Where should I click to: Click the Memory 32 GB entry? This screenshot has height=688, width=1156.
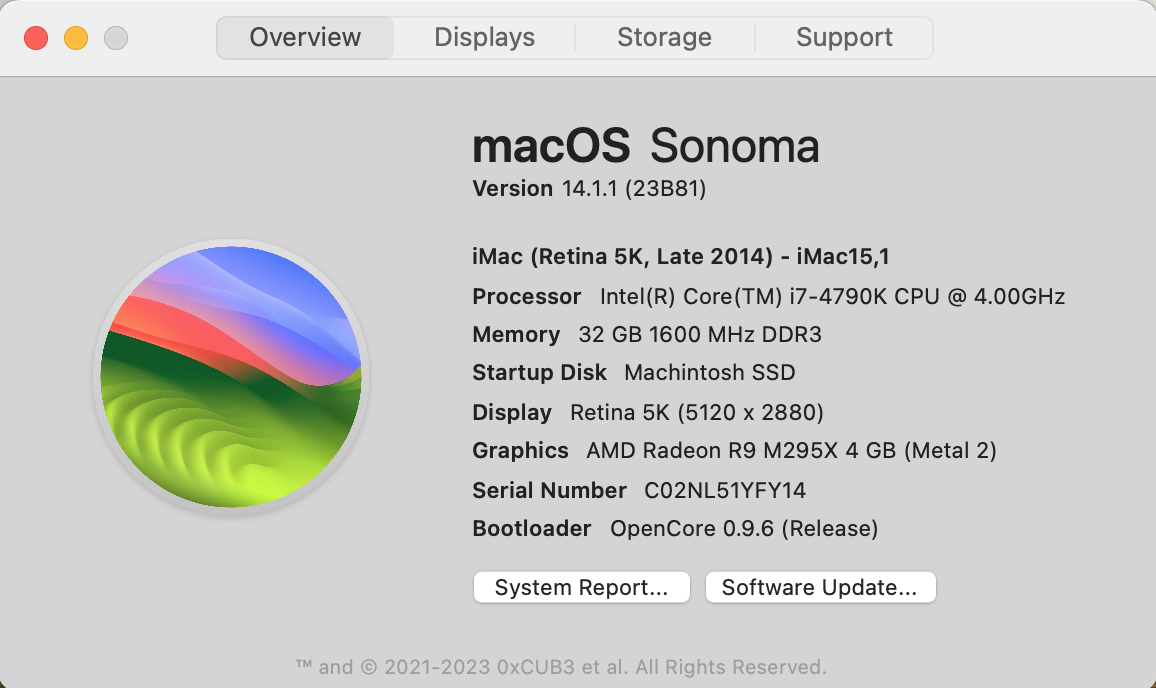pyautogui.click(x=646, y=335)
